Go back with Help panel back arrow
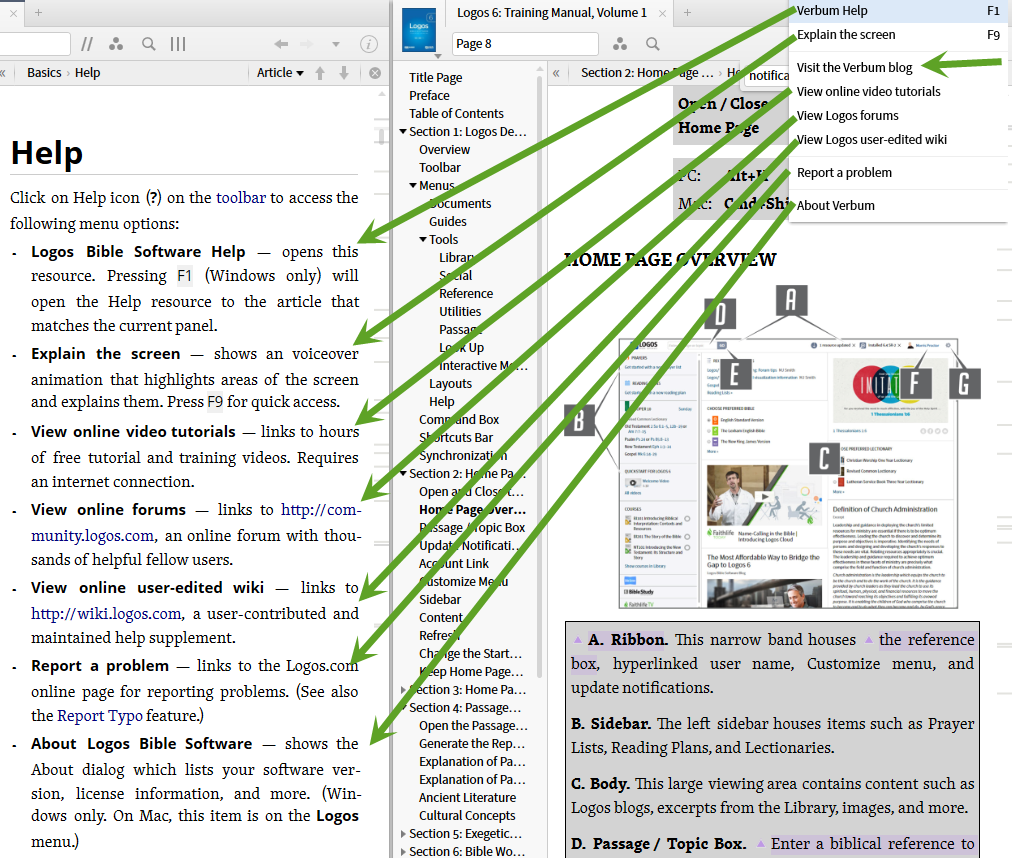This screenshot has width=1012, height=858. coord(281,44)
